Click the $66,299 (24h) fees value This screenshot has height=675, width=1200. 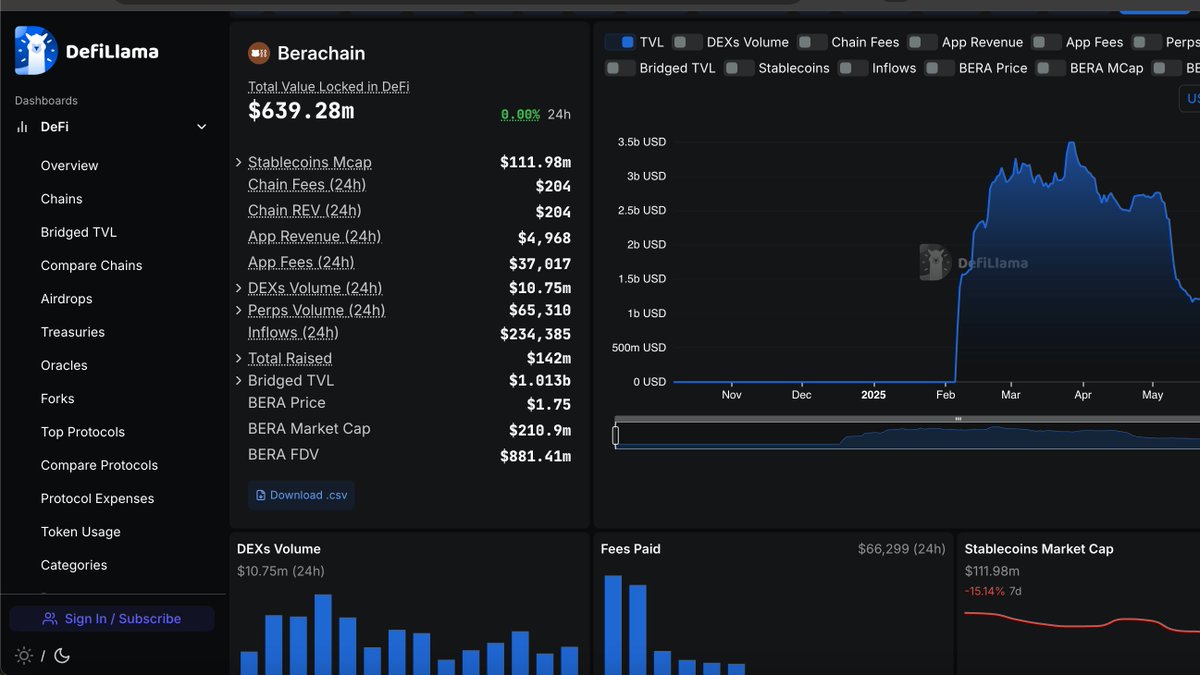tap(901, 549)
